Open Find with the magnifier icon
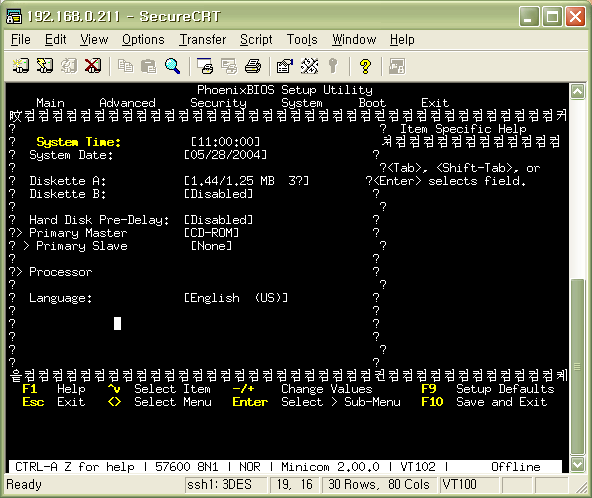The image size is (592, 498). click(173, 66)
